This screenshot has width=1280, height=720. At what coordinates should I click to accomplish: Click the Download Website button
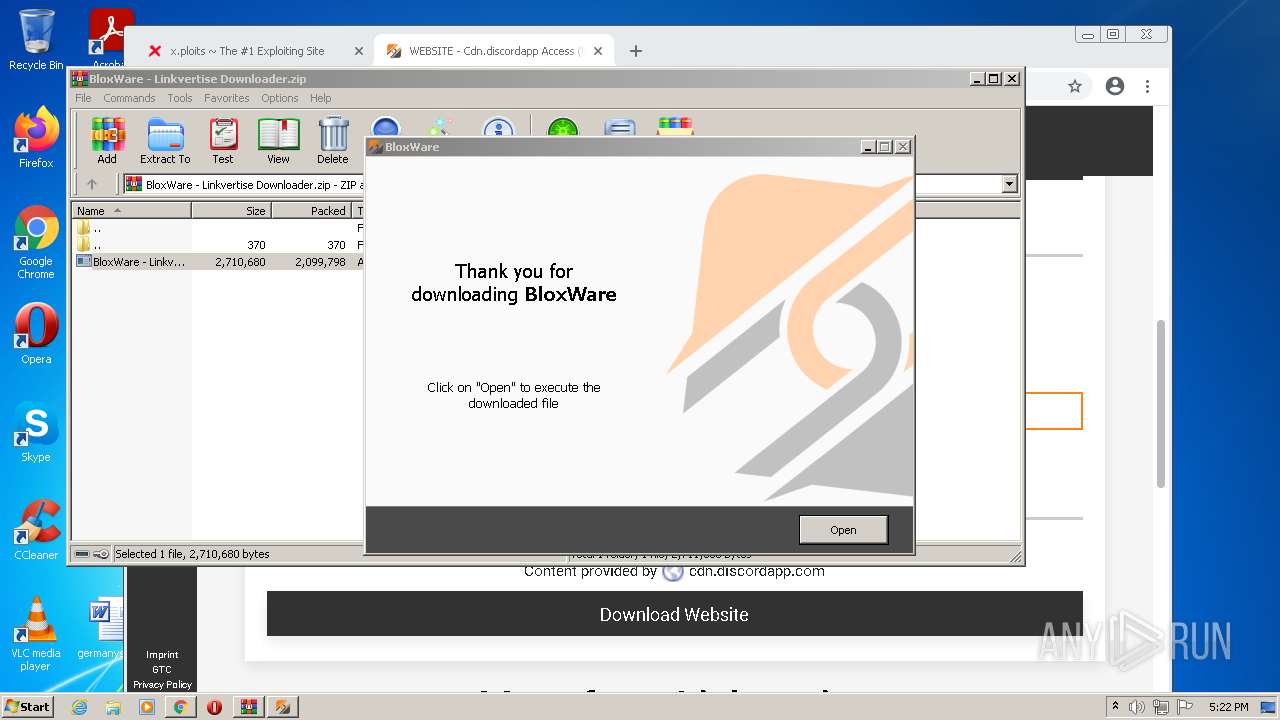(x=674, y=614)
